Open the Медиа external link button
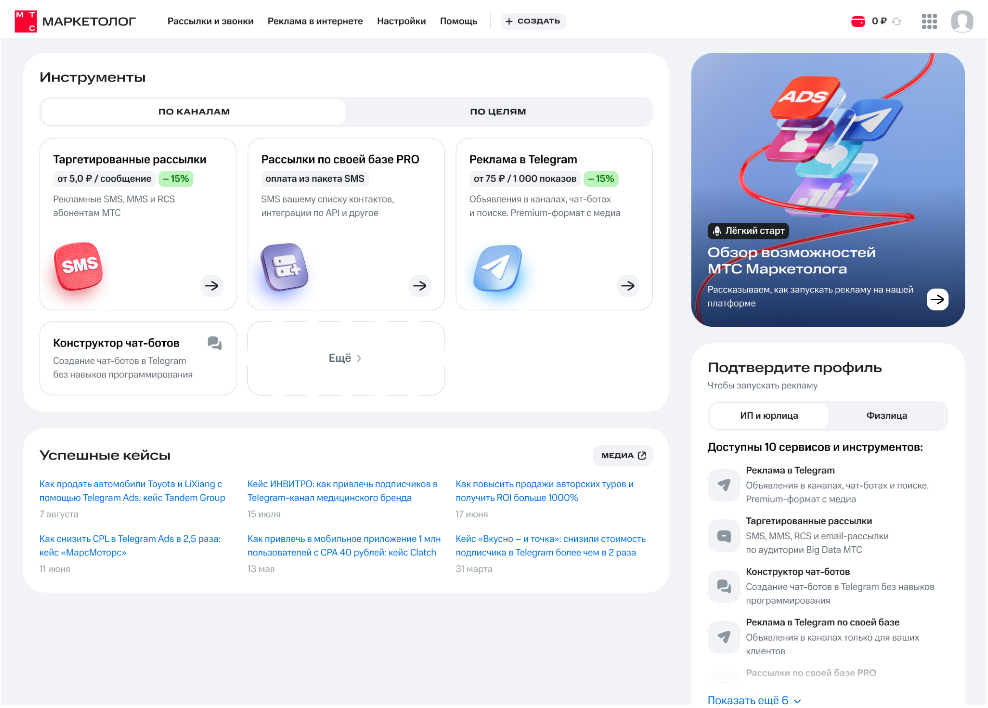This screenshot has width=988, height=708. click(623, 455)
